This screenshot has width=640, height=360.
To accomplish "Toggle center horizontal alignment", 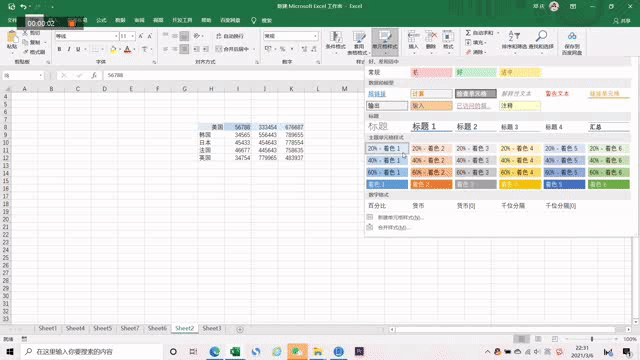I will [175, 49].
